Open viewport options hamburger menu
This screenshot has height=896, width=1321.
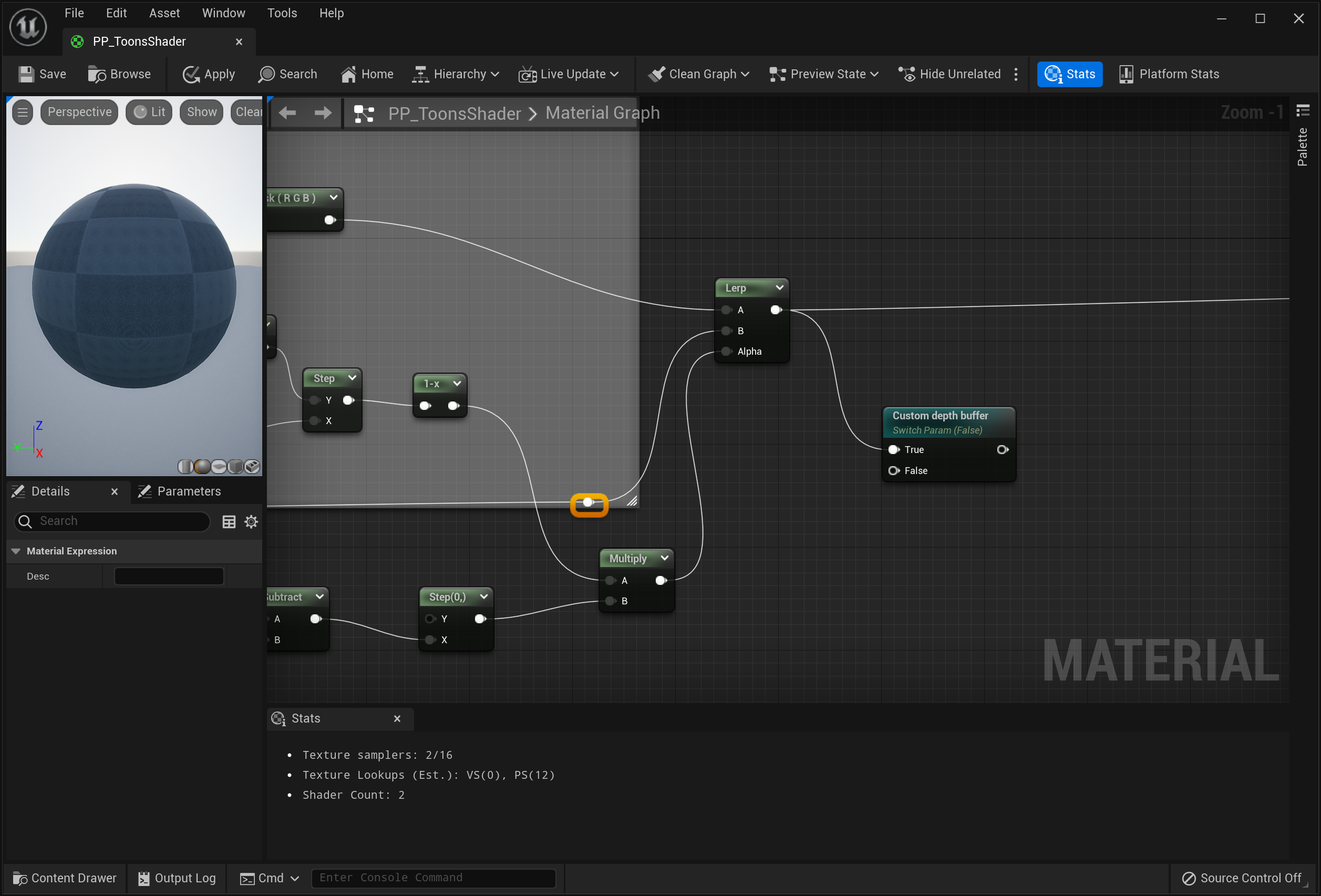[23, 112]
